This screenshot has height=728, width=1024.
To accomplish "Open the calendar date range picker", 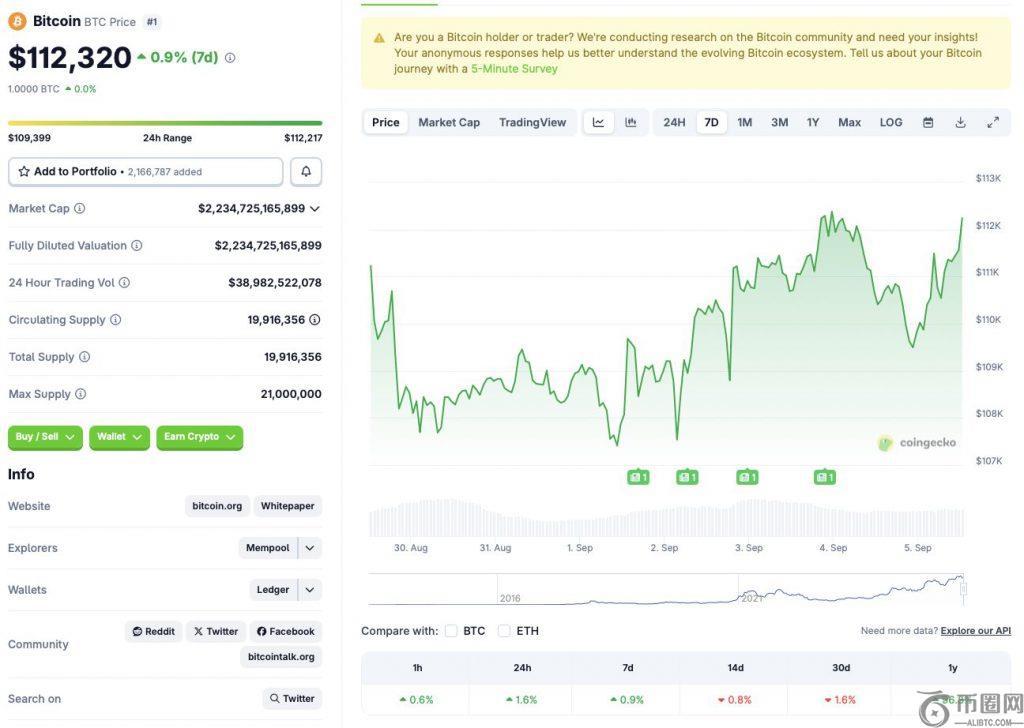I will pyautogui.click(x=928, y=122).
